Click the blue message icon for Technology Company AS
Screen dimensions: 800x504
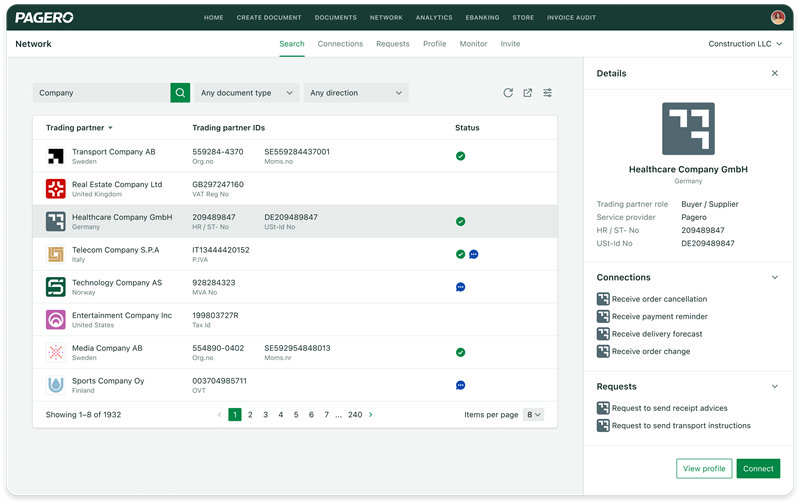point(460,287)
